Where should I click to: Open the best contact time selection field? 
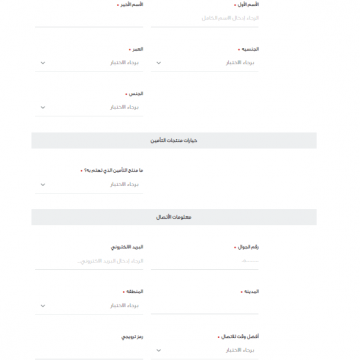[205, 350]
